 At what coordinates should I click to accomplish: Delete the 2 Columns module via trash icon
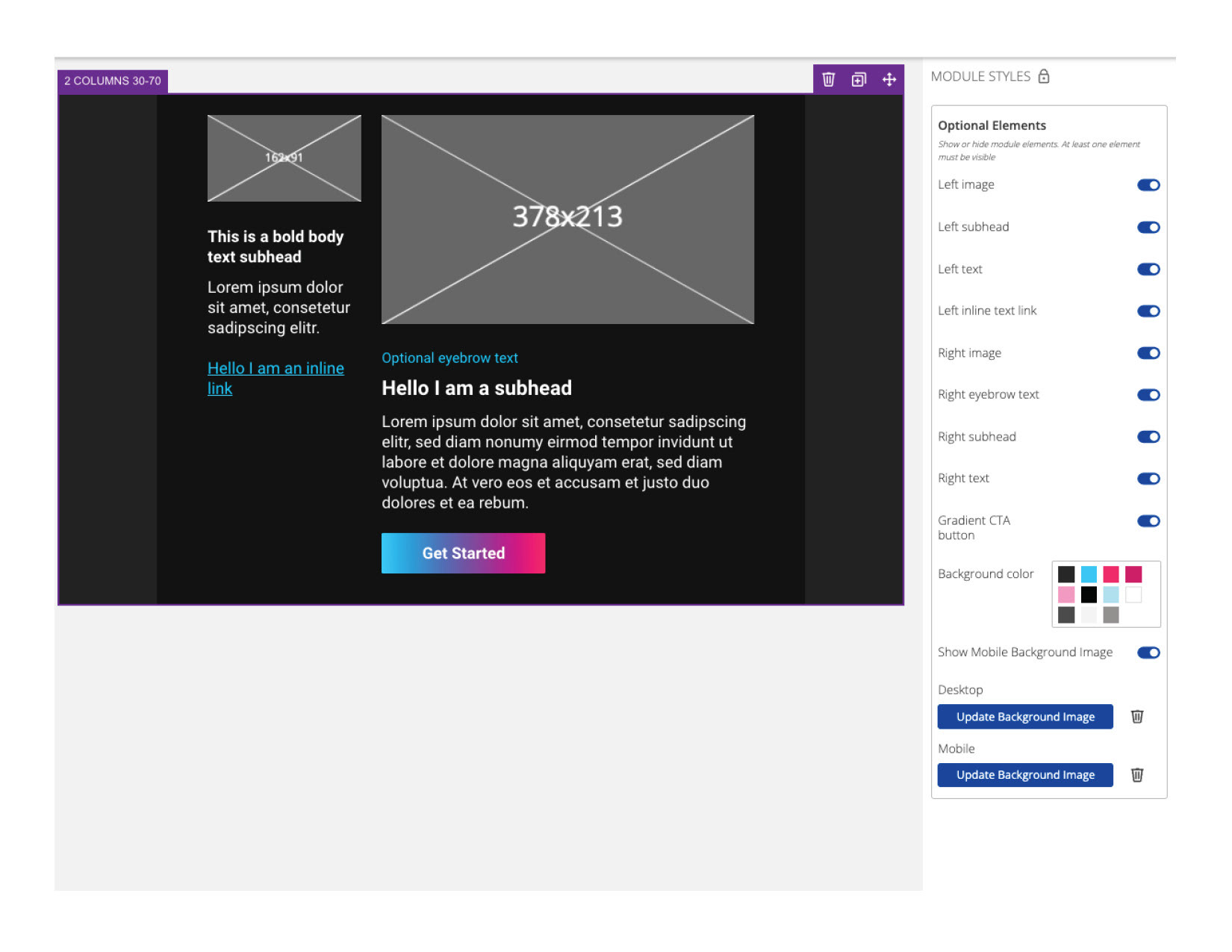(828, 79)
